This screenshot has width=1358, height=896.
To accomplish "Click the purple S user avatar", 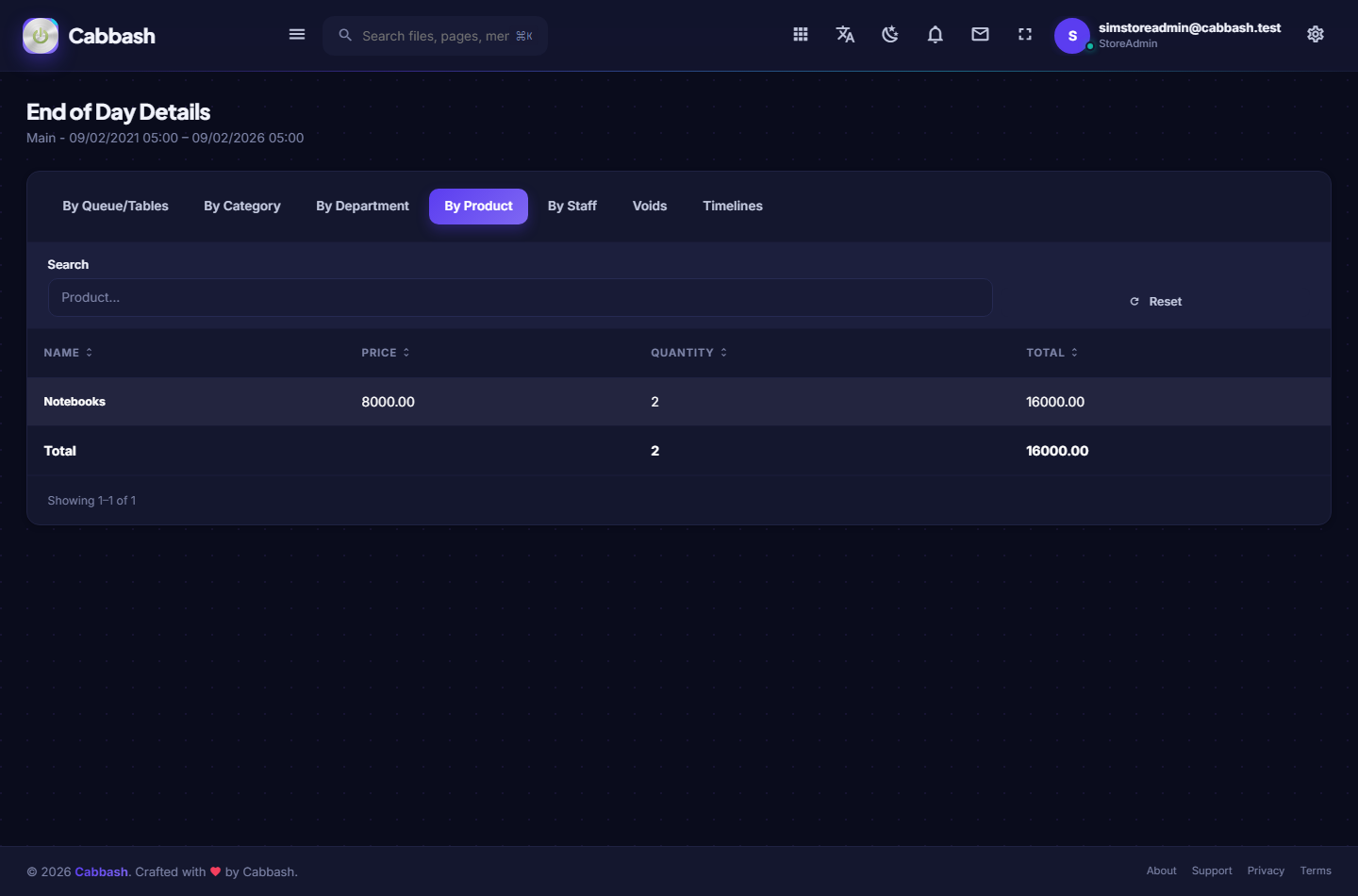I will point(1072,36).
